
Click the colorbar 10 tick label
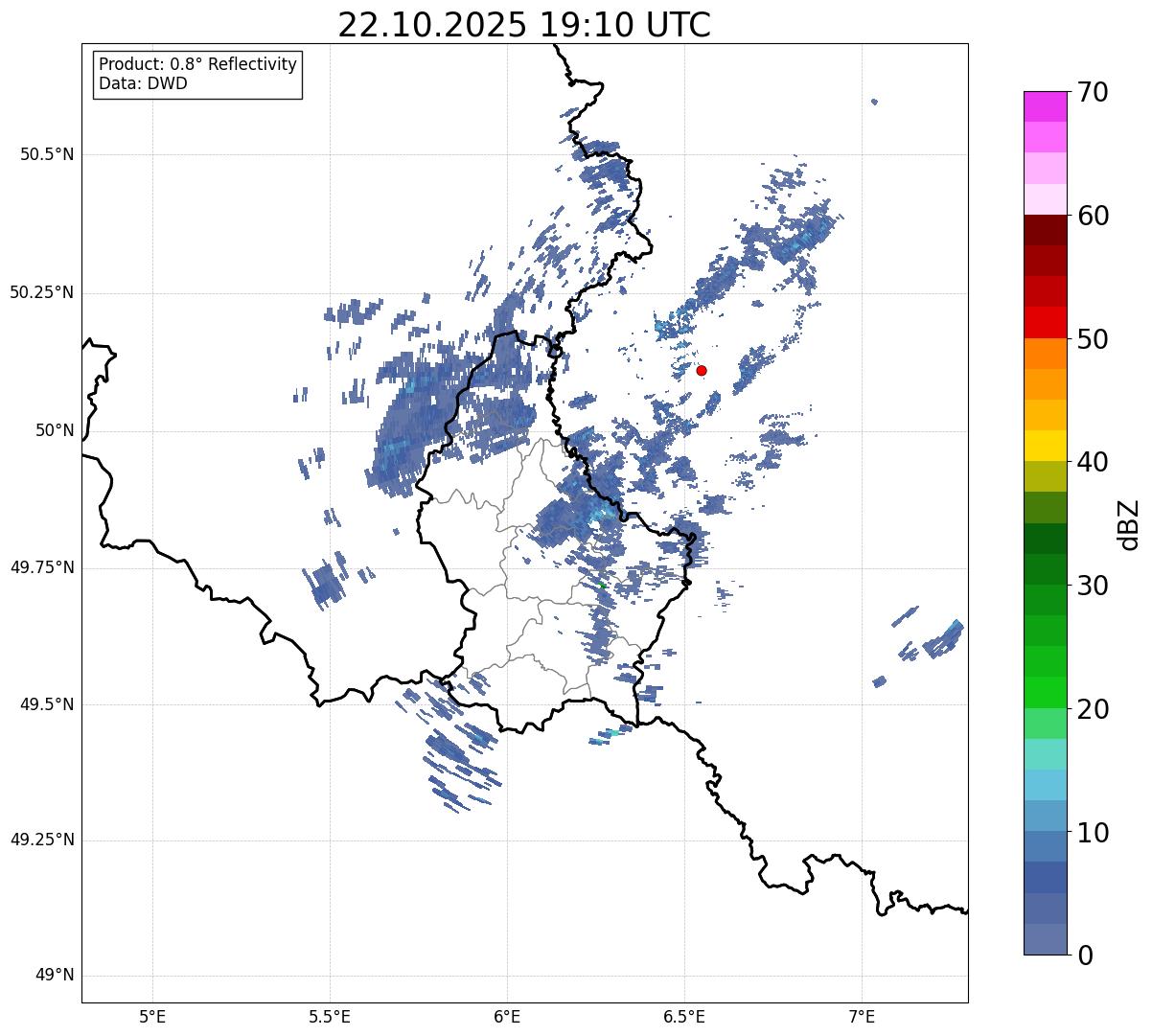[1093, 832]
